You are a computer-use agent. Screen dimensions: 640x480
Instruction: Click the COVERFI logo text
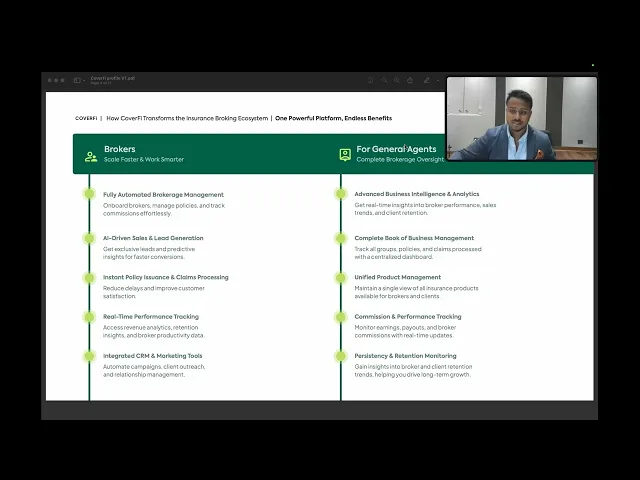click(x=86, y=118)
